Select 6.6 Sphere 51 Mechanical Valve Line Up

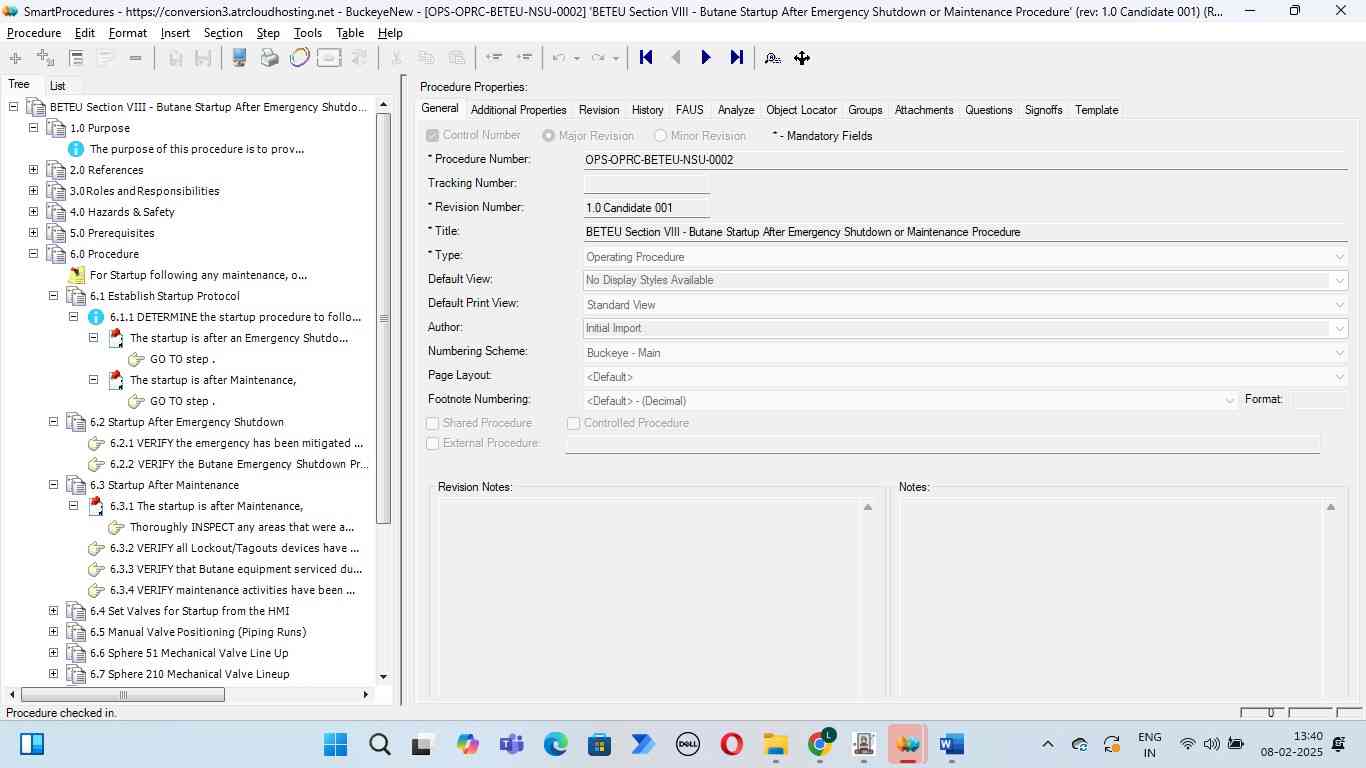pos(189,653)
